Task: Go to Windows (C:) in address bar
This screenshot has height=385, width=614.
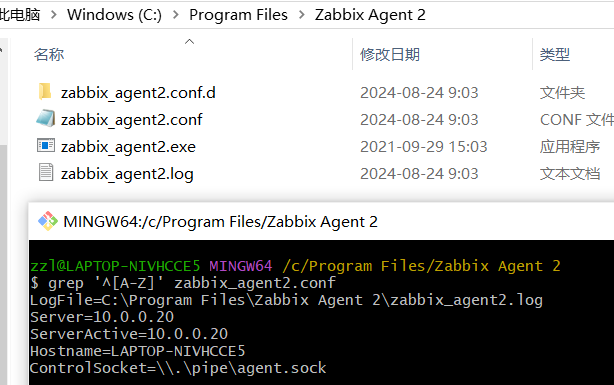Action: (x=114, y=15)
